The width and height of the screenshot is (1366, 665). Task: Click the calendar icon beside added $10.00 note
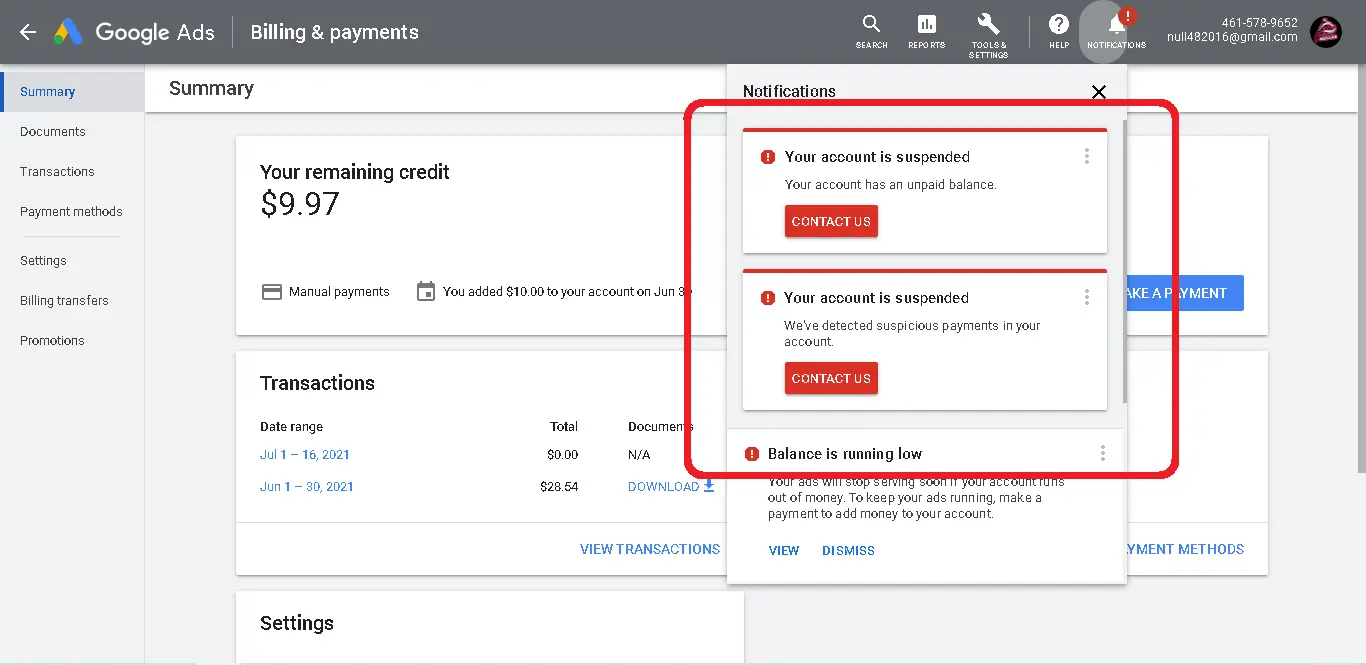click(426, 292)
